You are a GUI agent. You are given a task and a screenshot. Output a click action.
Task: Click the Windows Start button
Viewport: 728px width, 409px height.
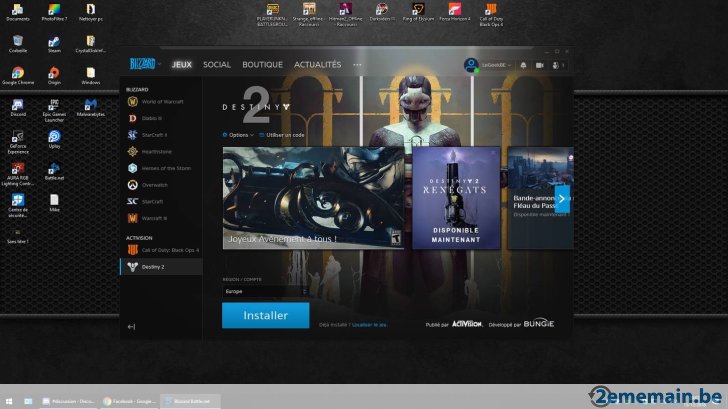click(x=9, y=401)
